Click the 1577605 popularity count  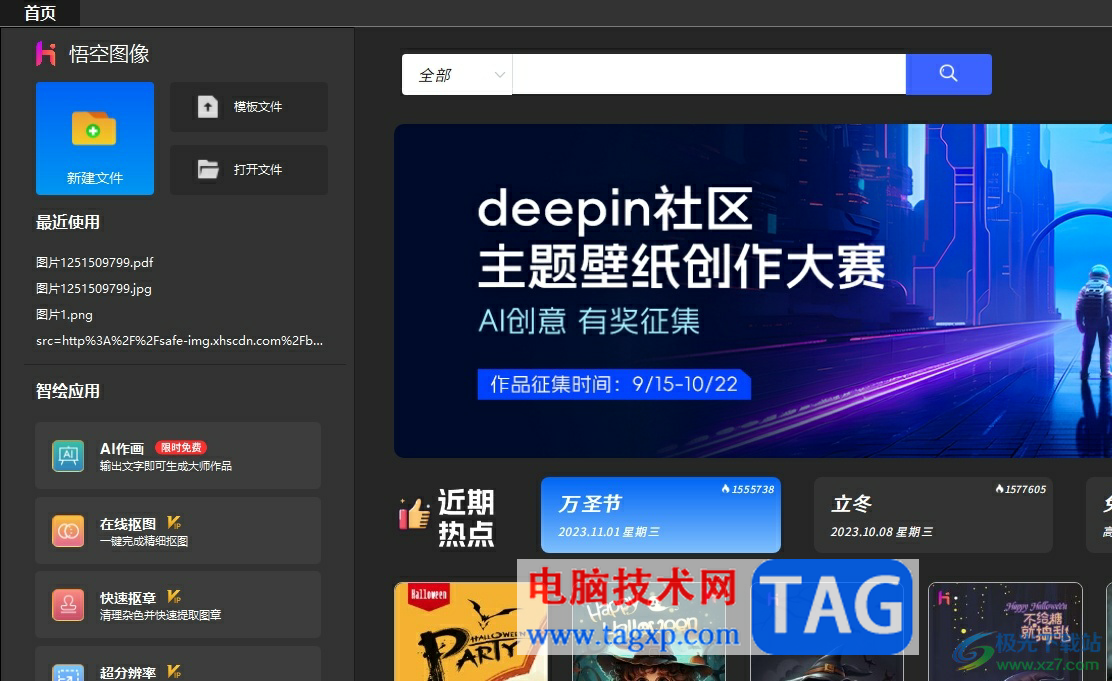click(x=1021, y=489)
